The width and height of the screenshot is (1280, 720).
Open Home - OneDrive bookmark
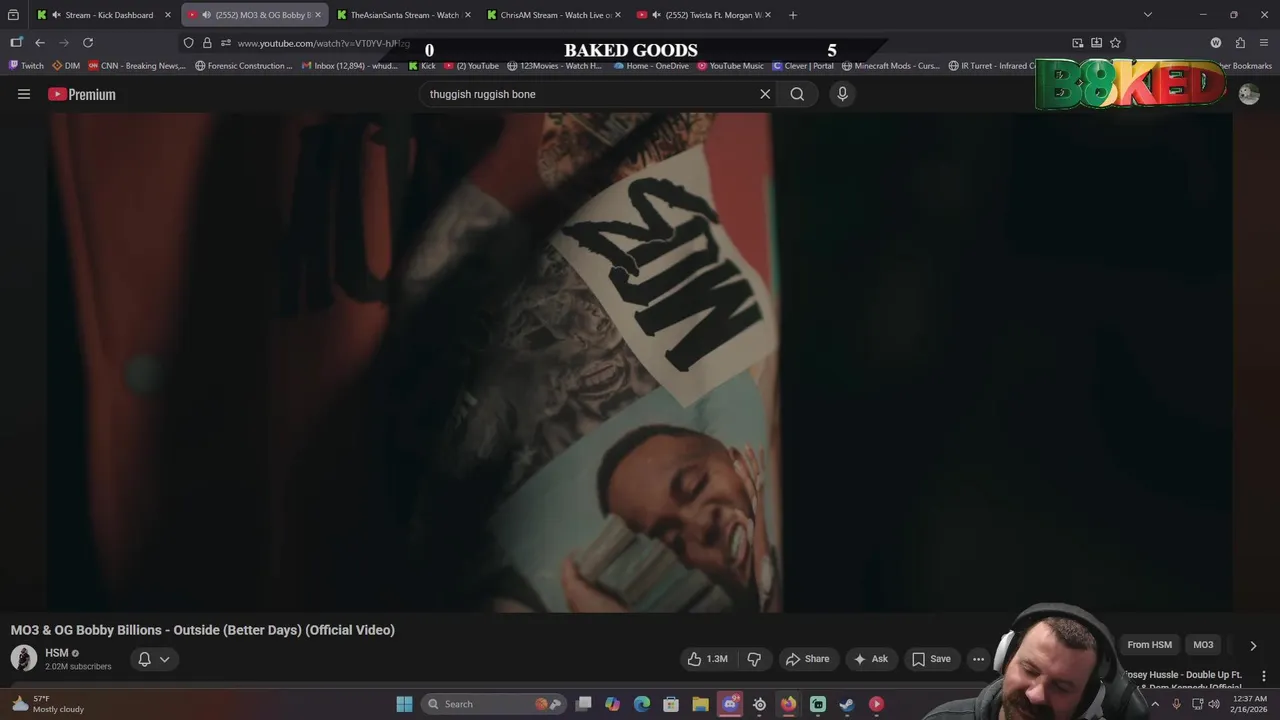651,66
